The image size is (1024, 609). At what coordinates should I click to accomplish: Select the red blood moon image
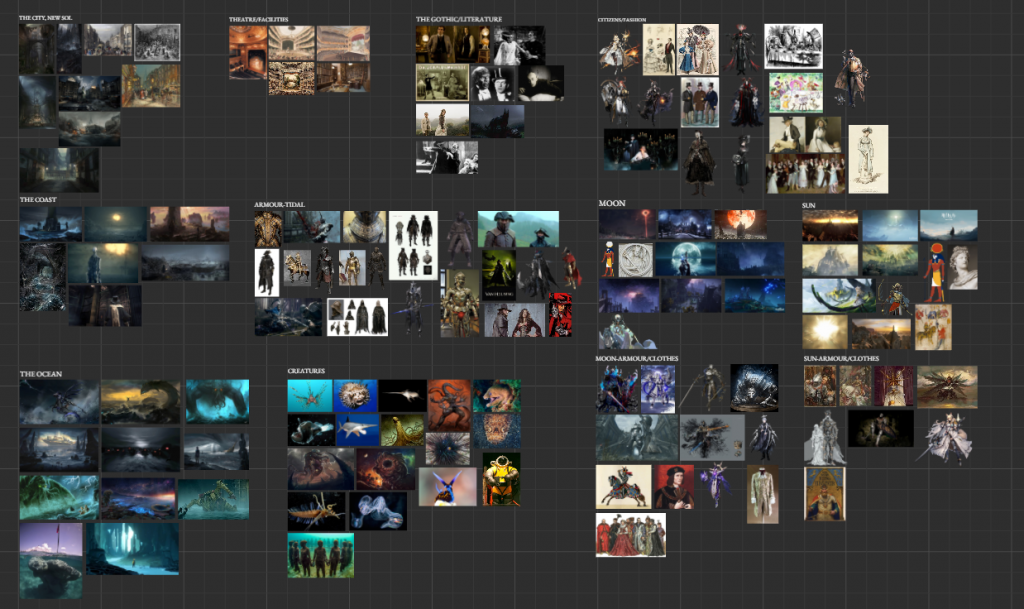pos(740,225)
